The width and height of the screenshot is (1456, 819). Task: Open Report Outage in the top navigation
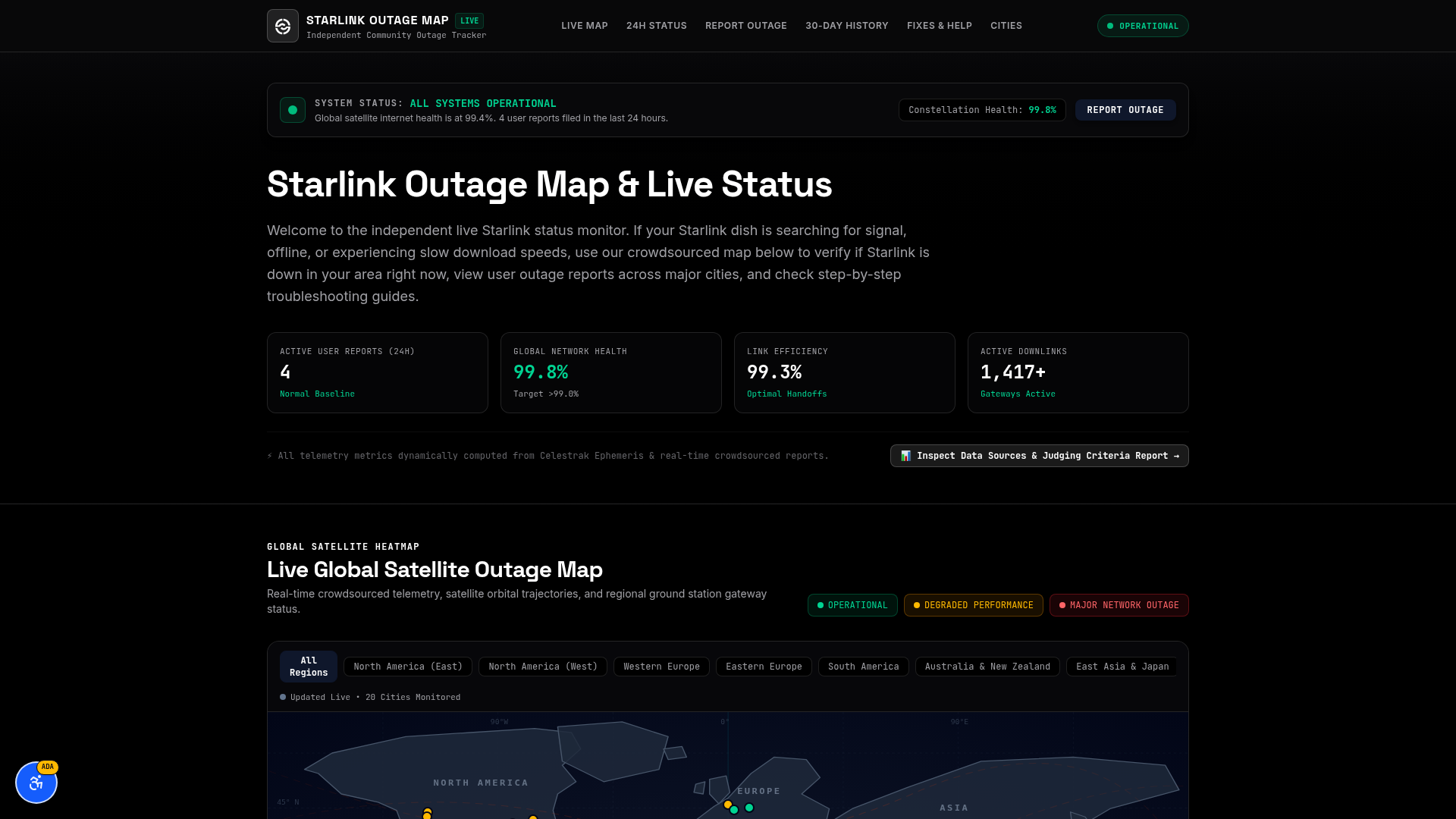746,26
